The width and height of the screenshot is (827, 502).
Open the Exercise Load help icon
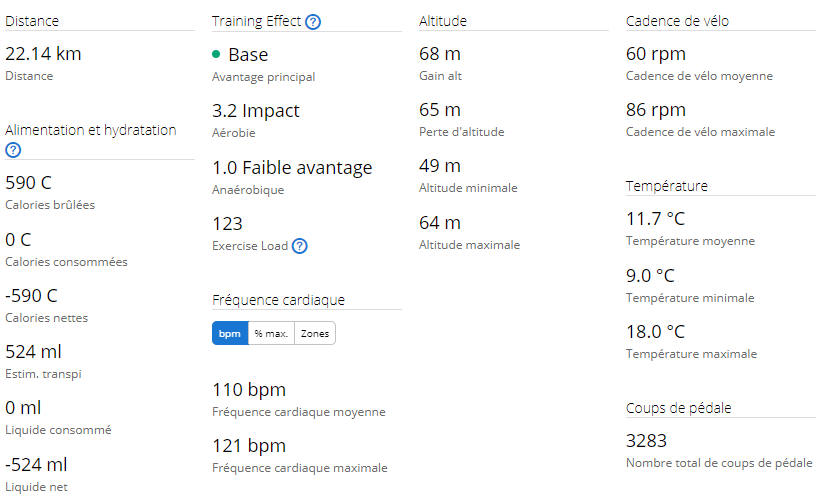[x=300, y=246]
